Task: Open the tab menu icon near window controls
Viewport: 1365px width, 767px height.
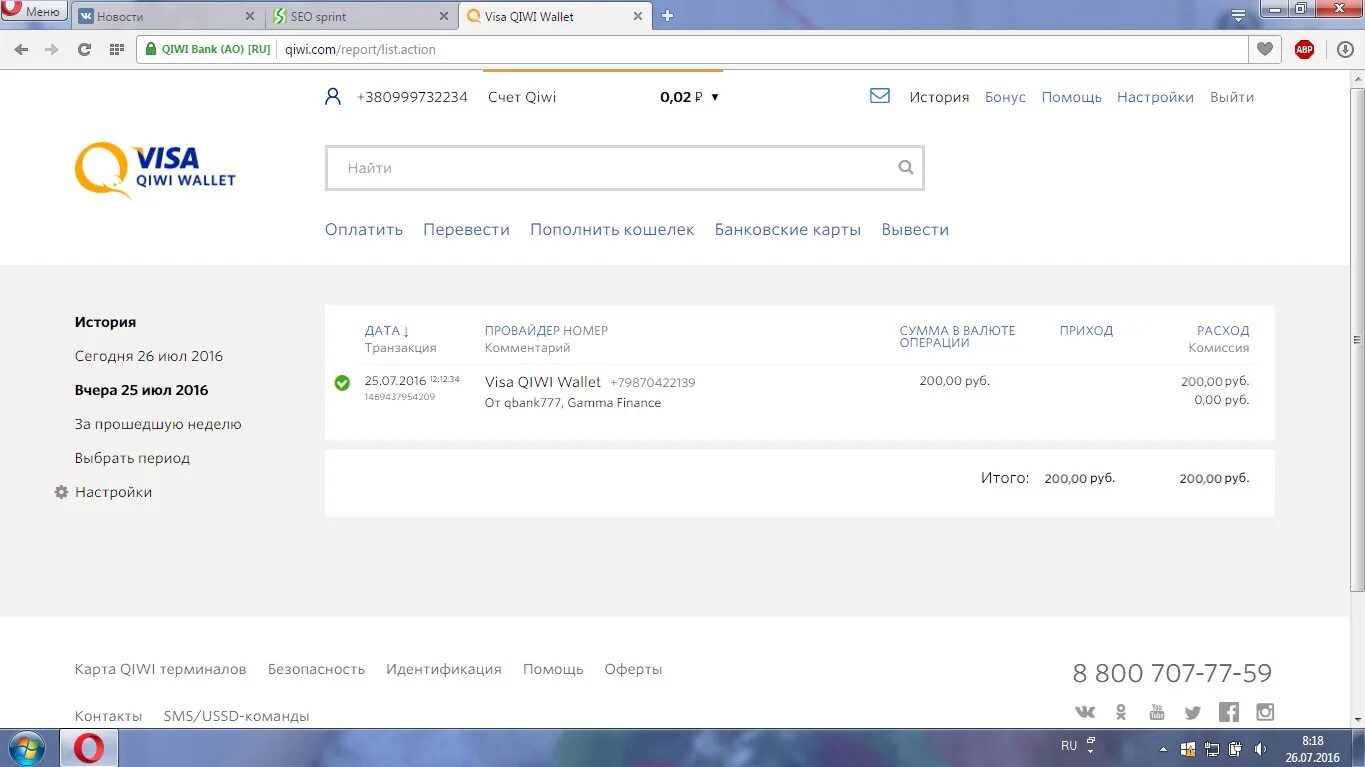Action: pyautogui.click(x=1238, y=15)
